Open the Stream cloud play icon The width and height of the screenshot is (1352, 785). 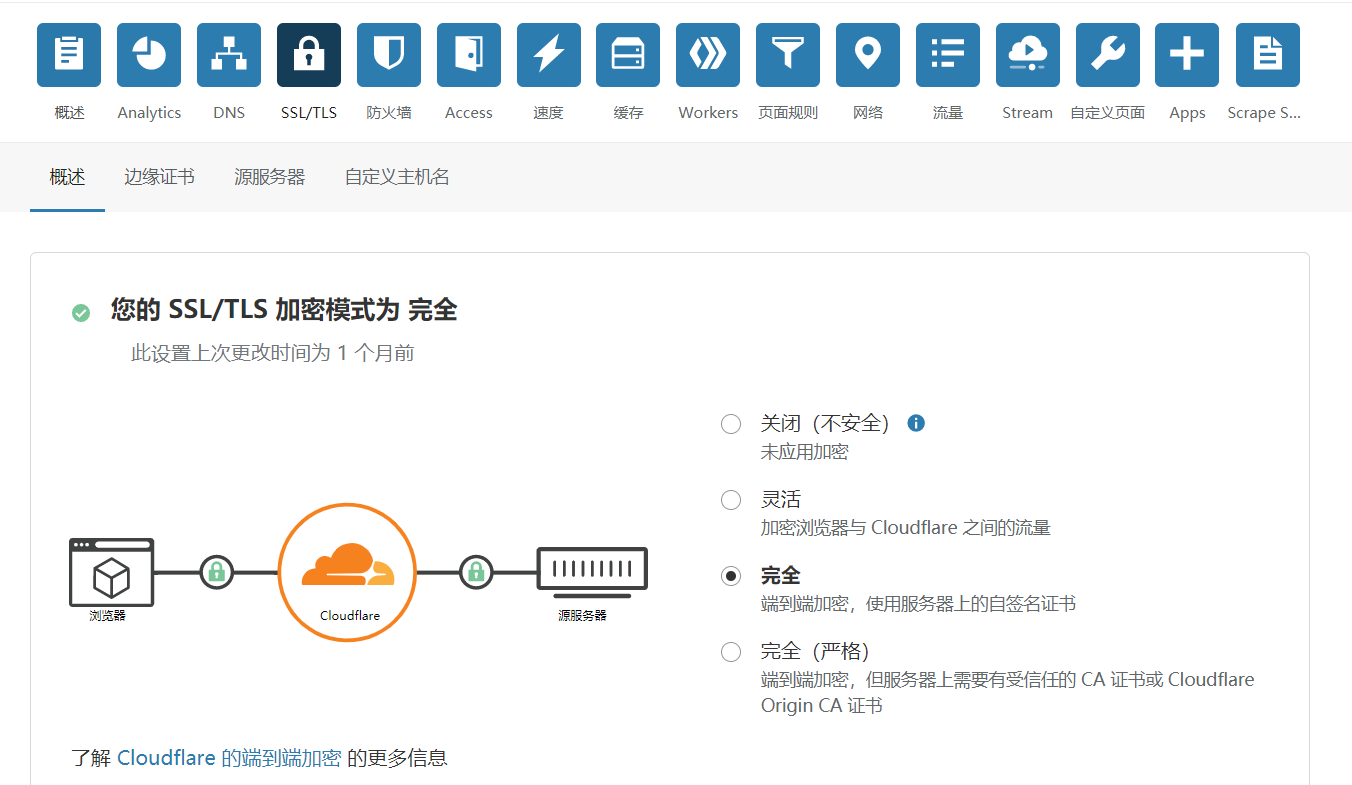(x=1028, y=55)
